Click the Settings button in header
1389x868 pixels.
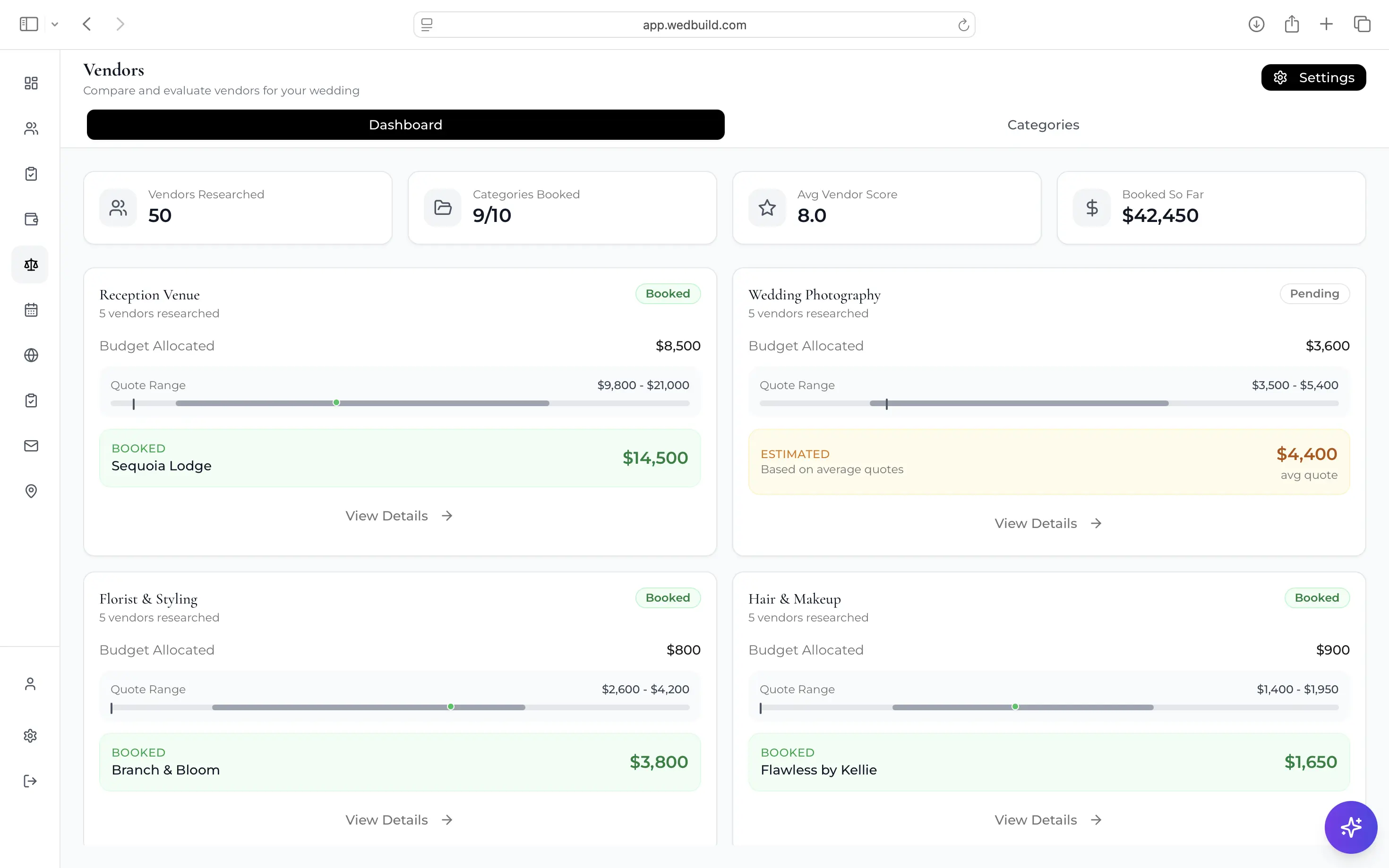pyautogui.click(x=1313, y=77)
